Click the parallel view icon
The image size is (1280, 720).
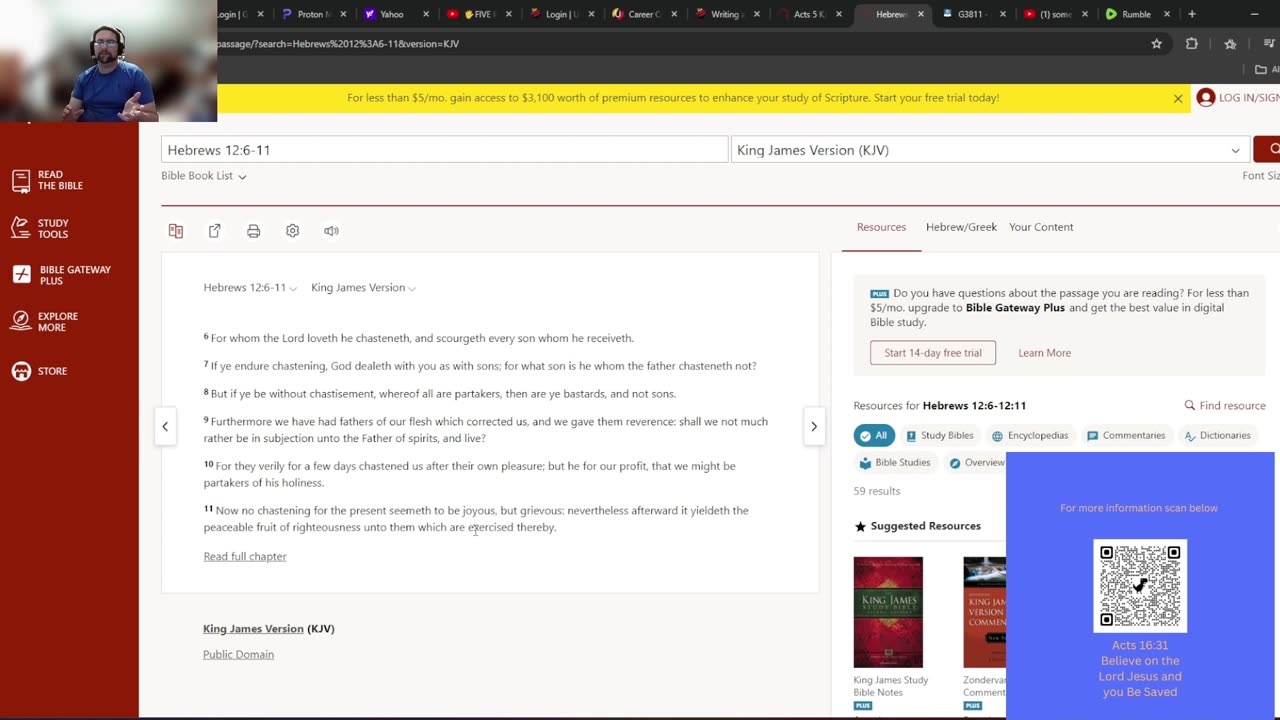pyautogui.click(x=176, y=231)
